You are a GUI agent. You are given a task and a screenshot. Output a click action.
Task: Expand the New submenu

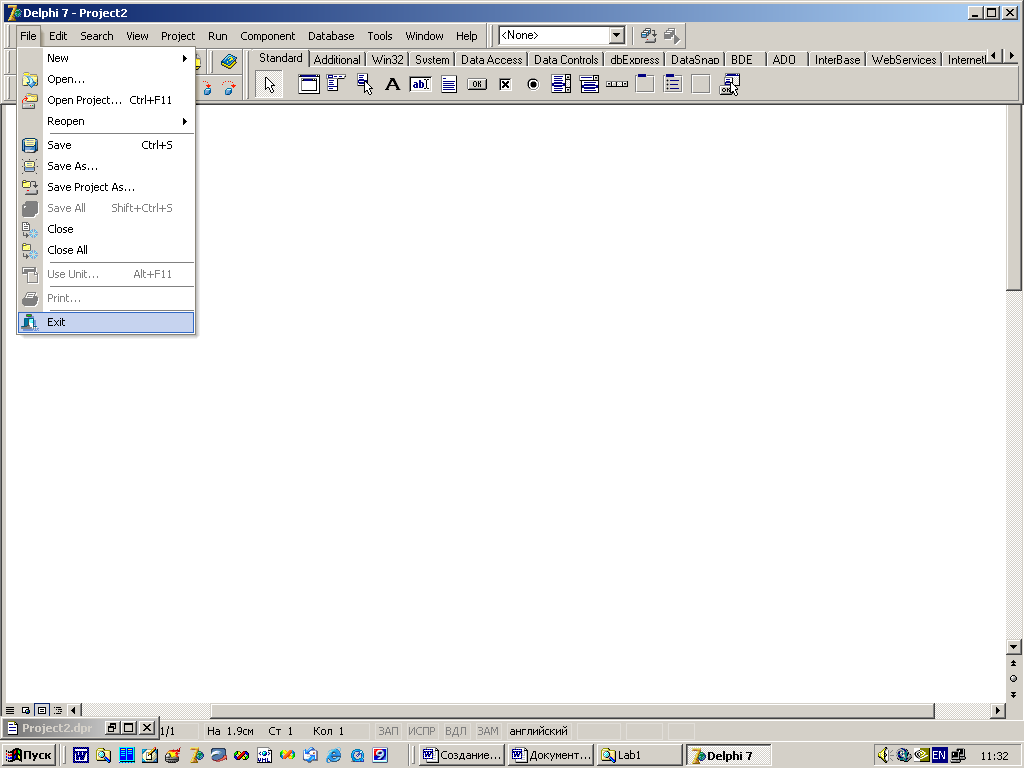106,58
